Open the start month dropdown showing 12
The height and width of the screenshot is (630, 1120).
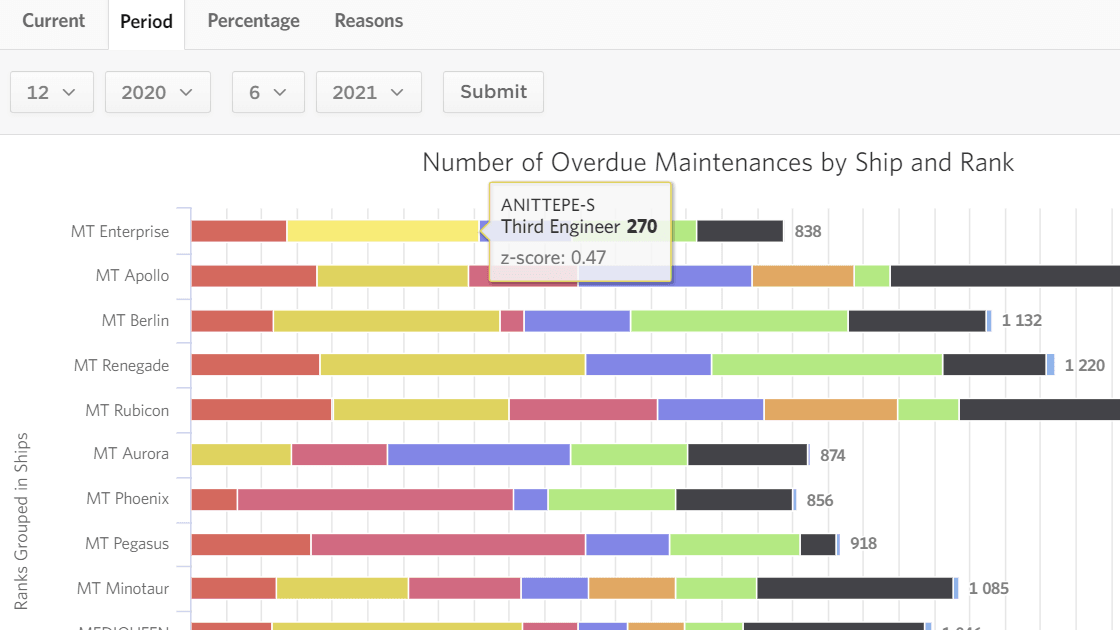pos(52,92)
